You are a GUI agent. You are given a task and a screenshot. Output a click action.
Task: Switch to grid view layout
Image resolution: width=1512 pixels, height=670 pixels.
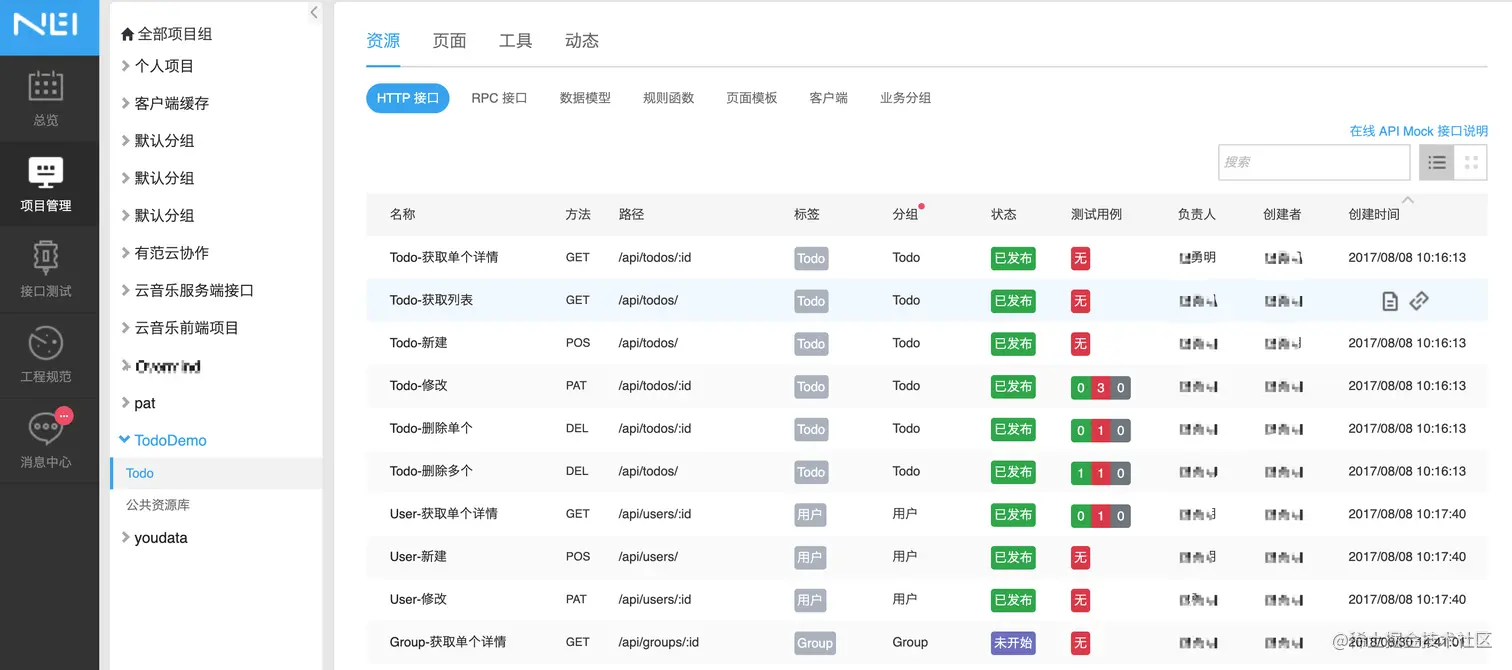click(1471, 162)
